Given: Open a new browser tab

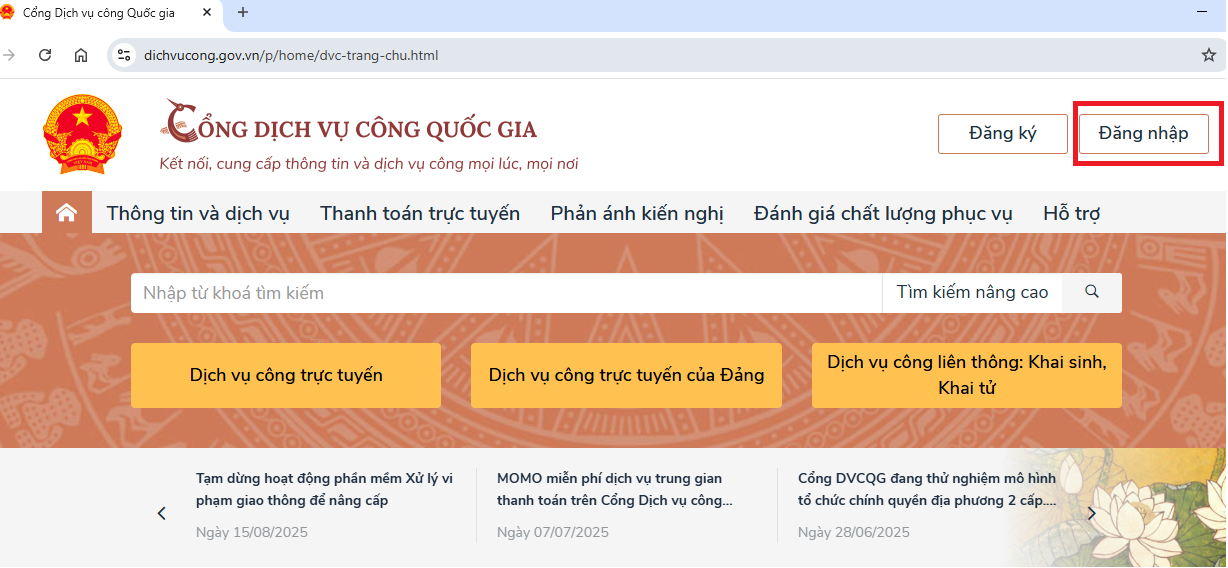Looking at the screenshot, I should [x=242, y=13].
